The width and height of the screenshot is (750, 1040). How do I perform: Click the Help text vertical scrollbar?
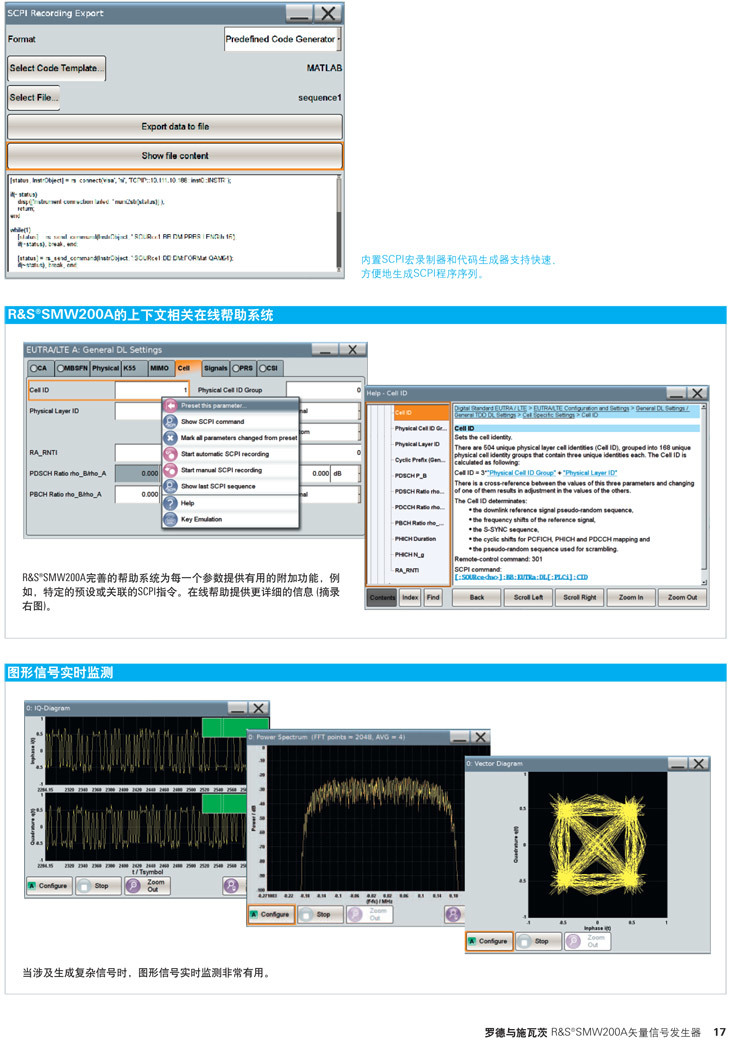[704, 495]
